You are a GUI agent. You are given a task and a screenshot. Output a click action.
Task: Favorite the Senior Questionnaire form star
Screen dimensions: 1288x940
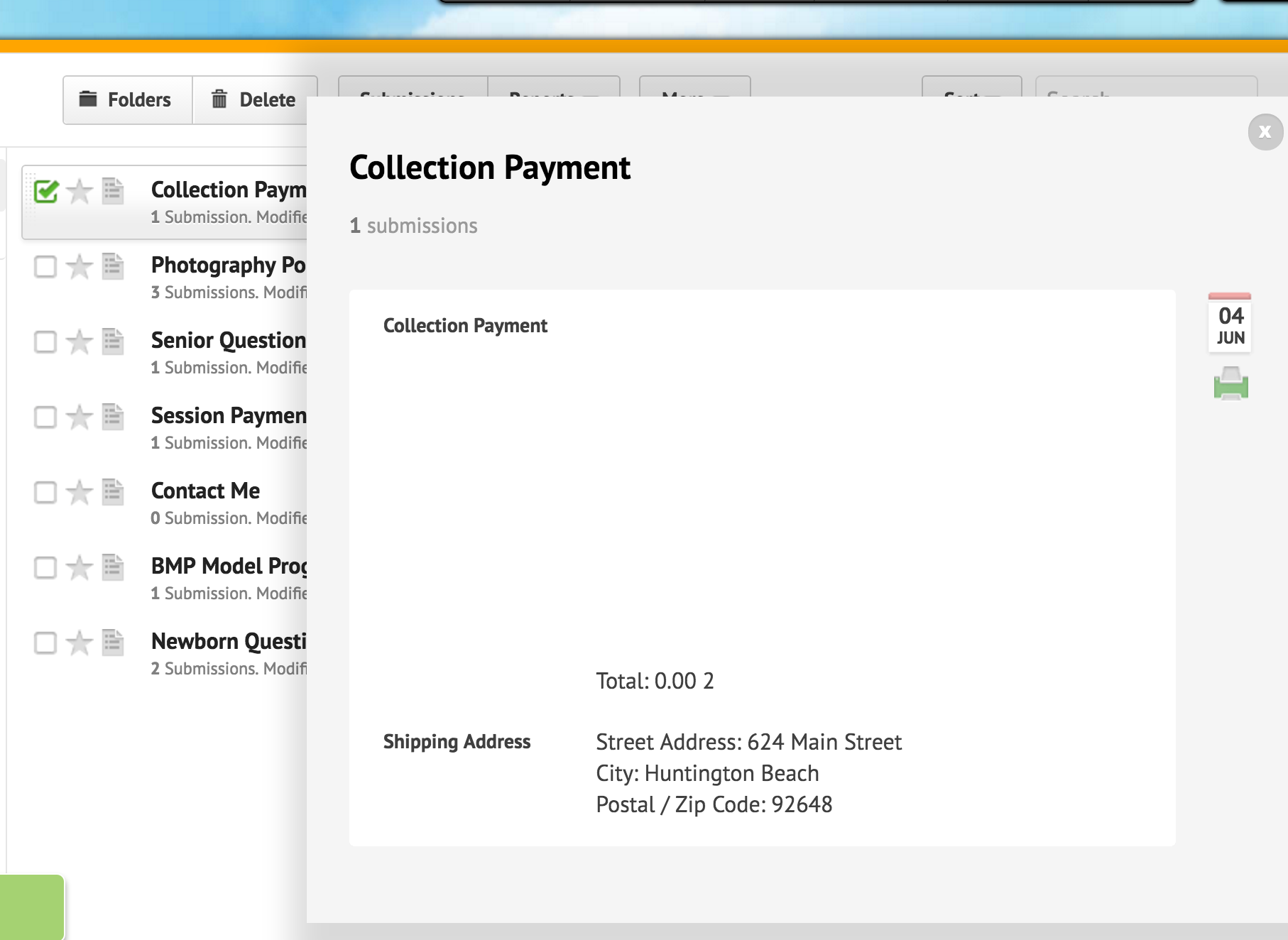pyautogui.click(x=80, y=341)
